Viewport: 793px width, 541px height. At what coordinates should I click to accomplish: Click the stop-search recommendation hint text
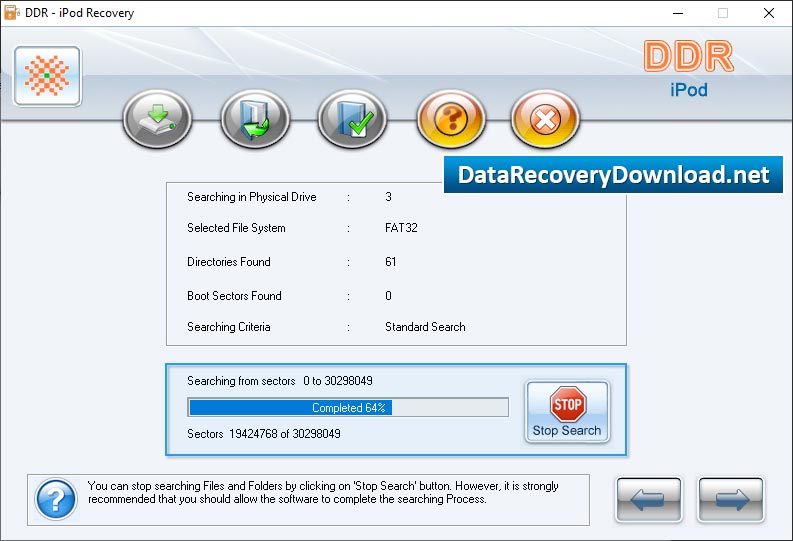tap(323, 492)
